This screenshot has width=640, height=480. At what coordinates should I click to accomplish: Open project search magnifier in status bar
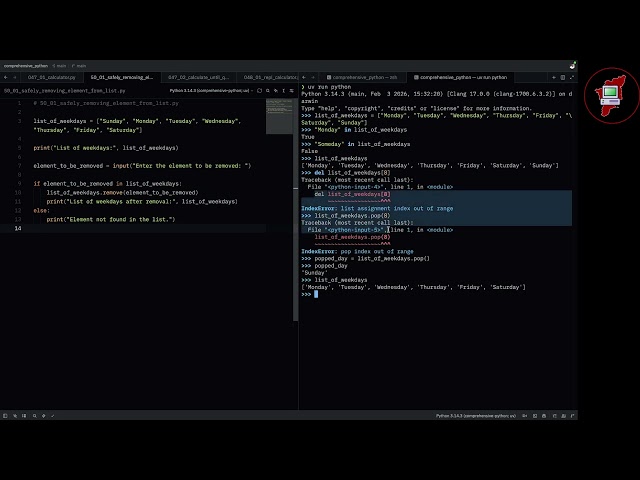[35, 416]
